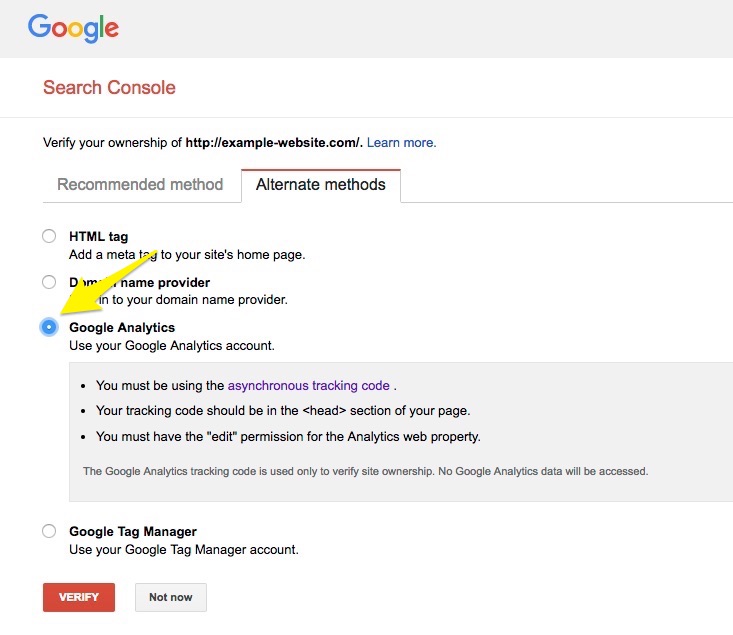Switch to the Recommended method tab
Image resolution: width=733 pixels, height=635 pixels.
(x=140, y=185)
